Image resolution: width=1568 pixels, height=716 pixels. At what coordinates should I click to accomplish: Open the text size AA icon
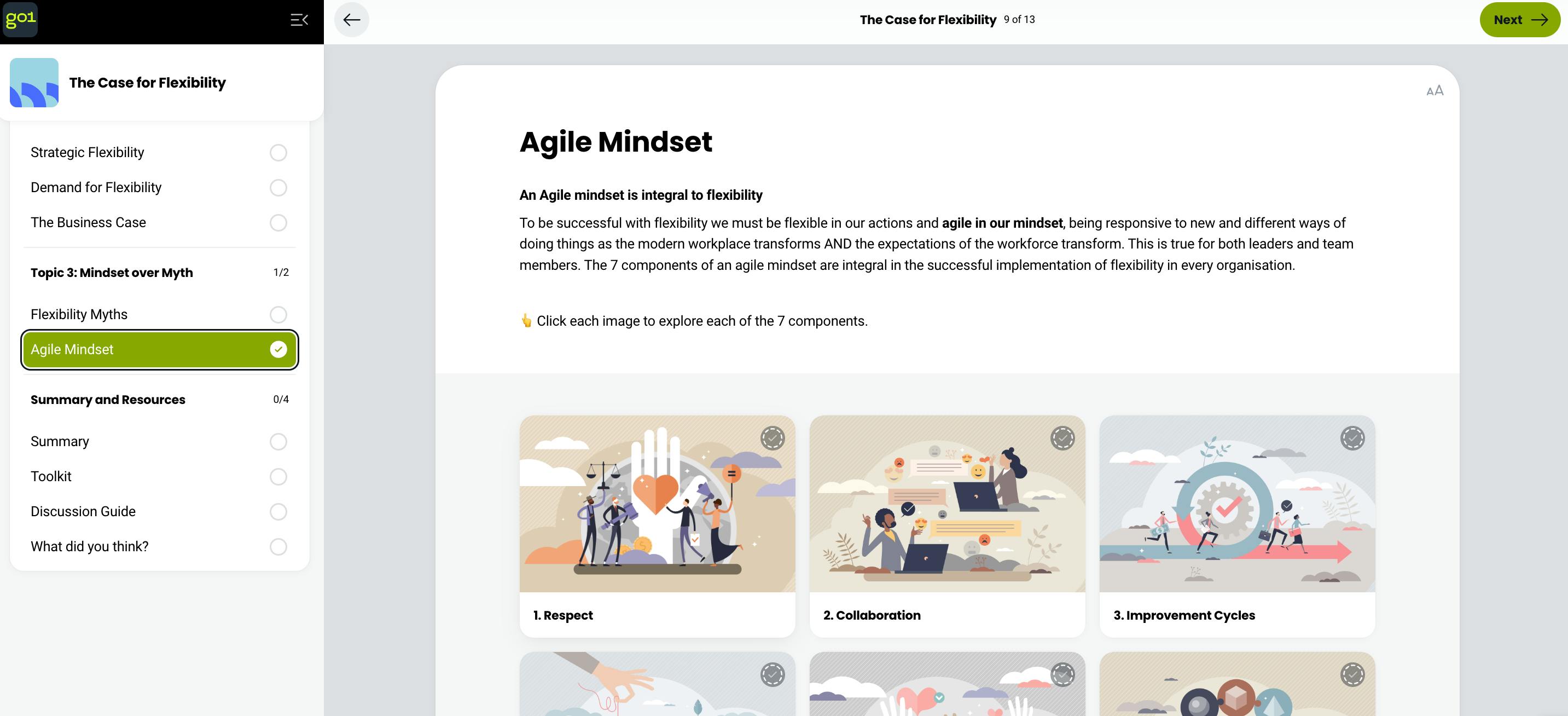pos(1435,91)
